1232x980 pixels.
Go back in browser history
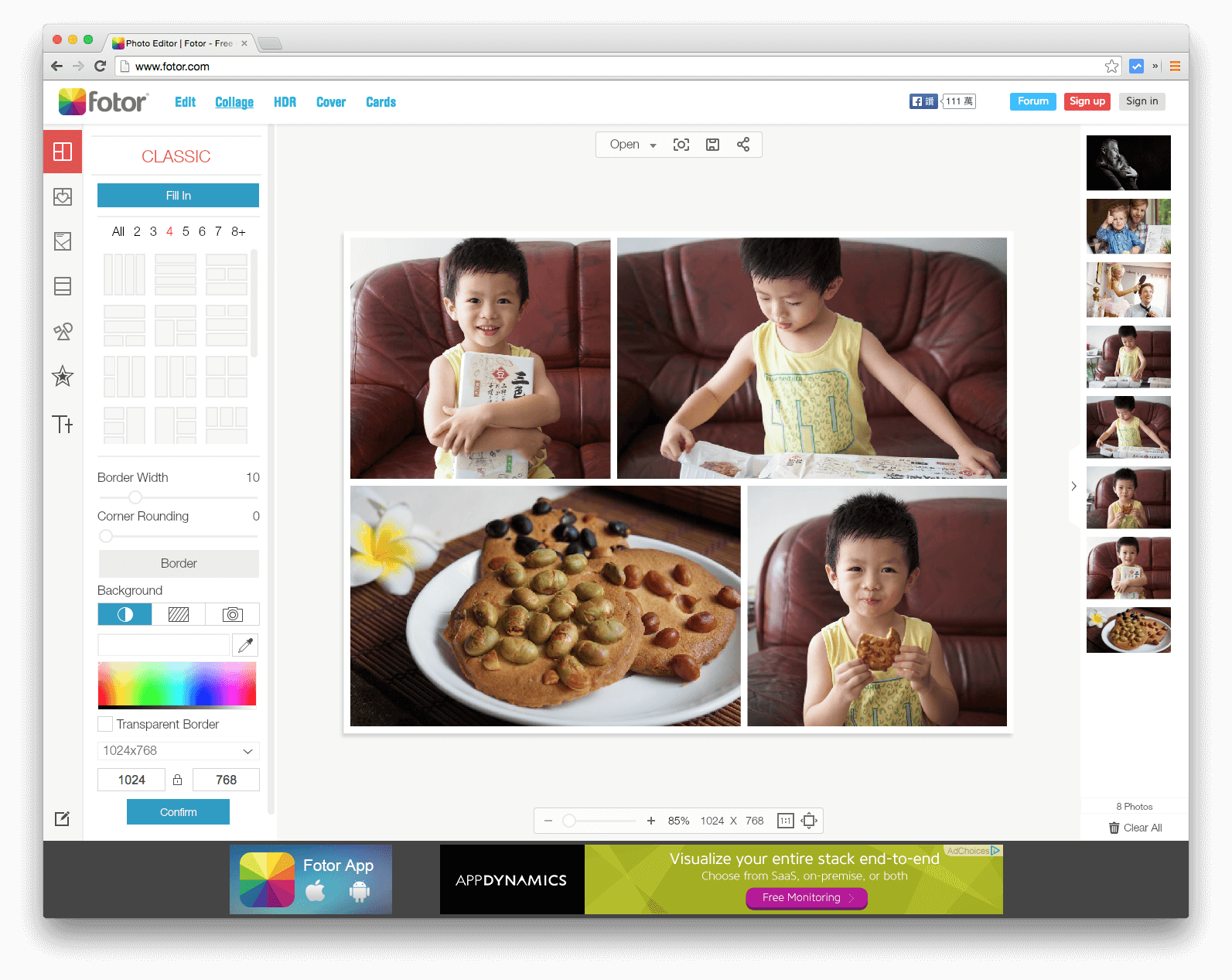[56, 67]
